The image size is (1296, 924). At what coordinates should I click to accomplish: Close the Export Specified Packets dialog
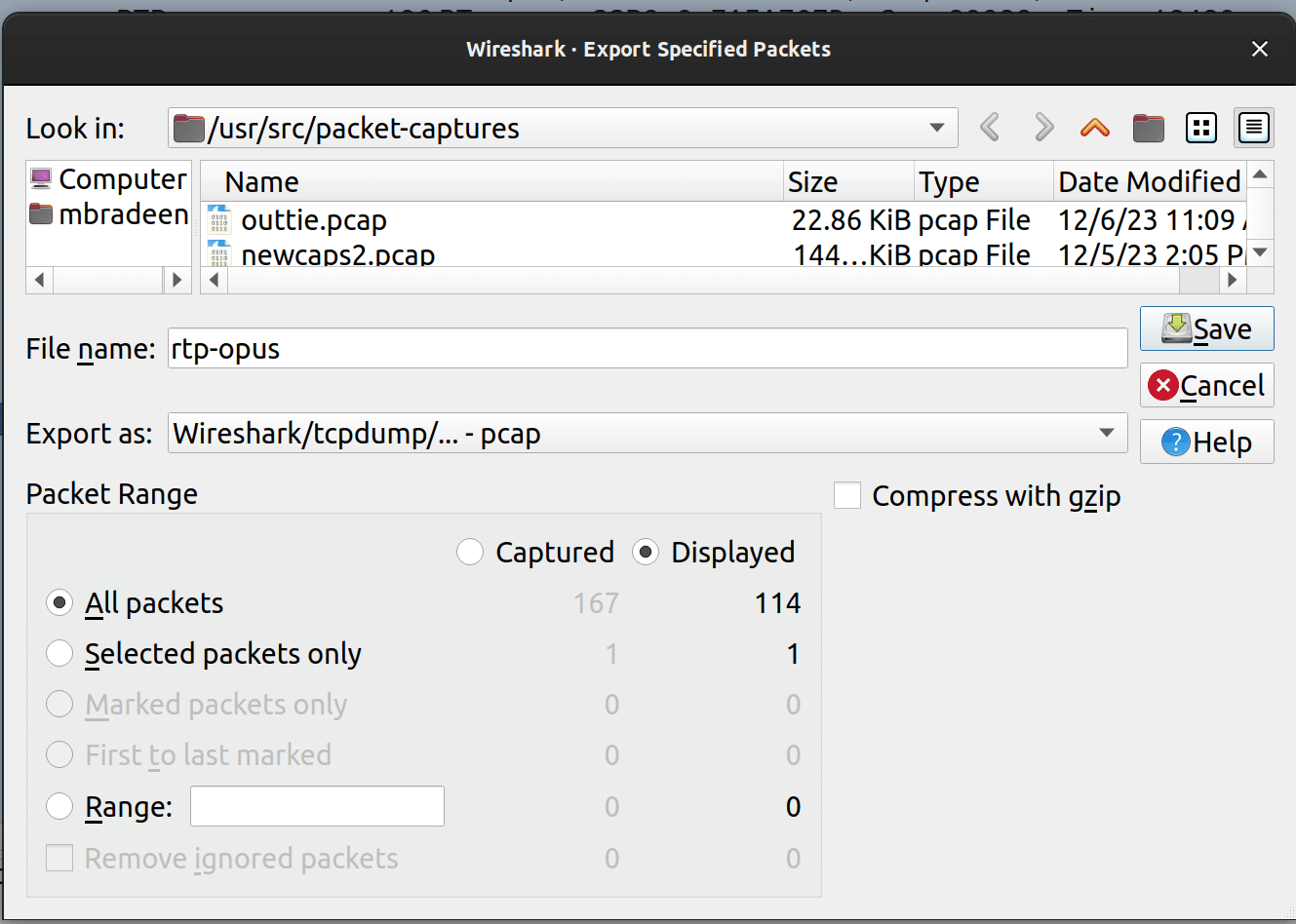(1260, 49)
